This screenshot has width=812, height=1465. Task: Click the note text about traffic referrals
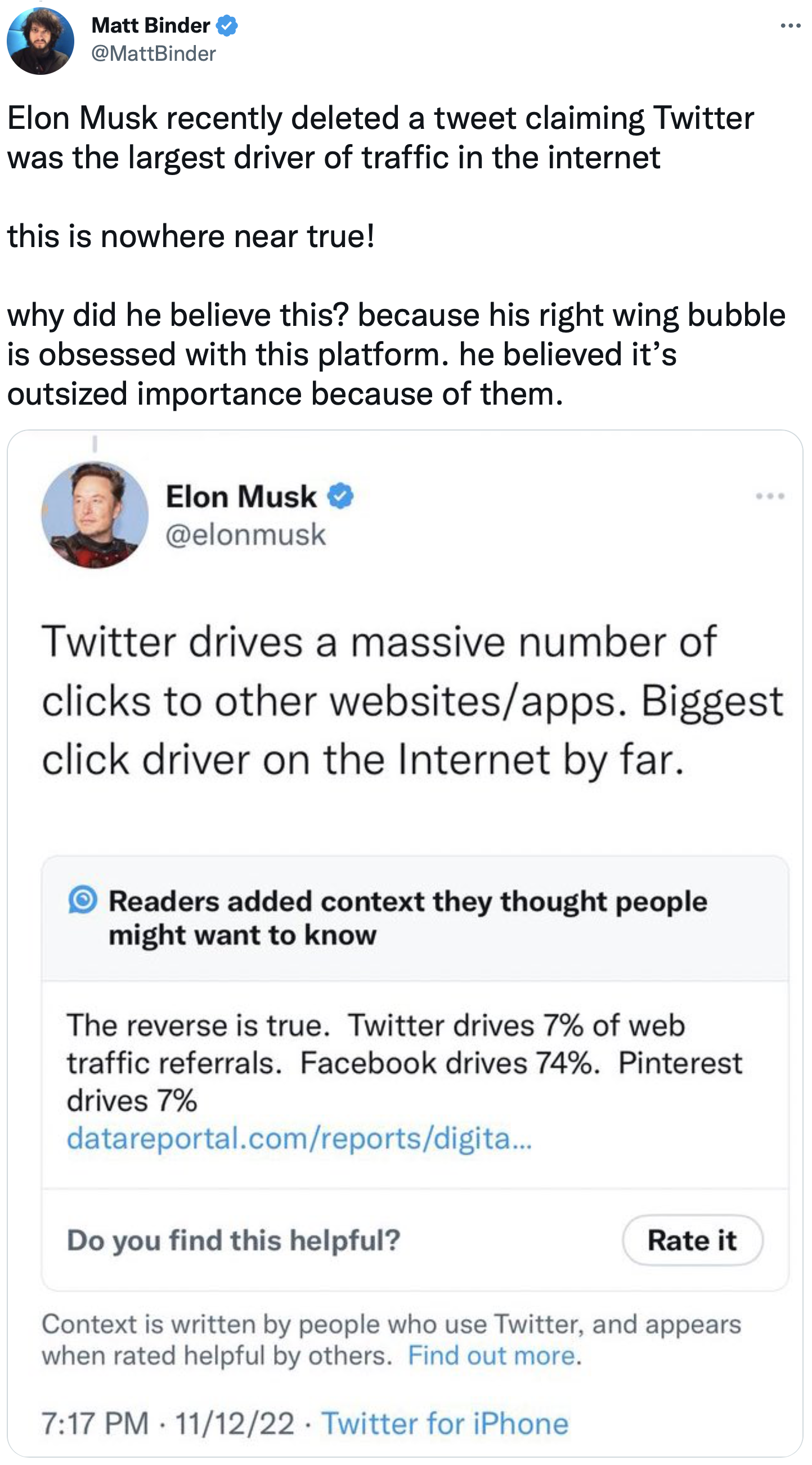coord(403,1063)
